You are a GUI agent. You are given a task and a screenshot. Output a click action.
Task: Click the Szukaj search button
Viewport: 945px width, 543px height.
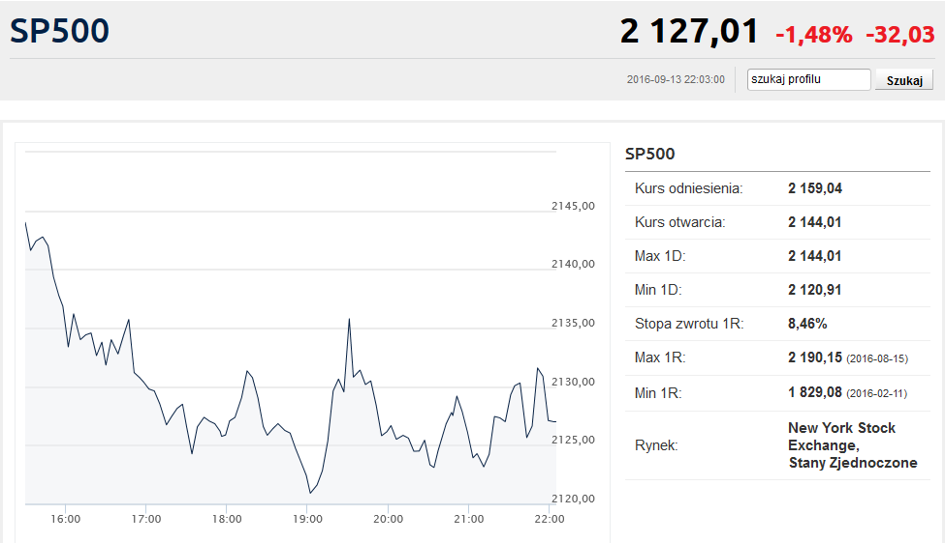pyautogui.click(x=904, y=80)
